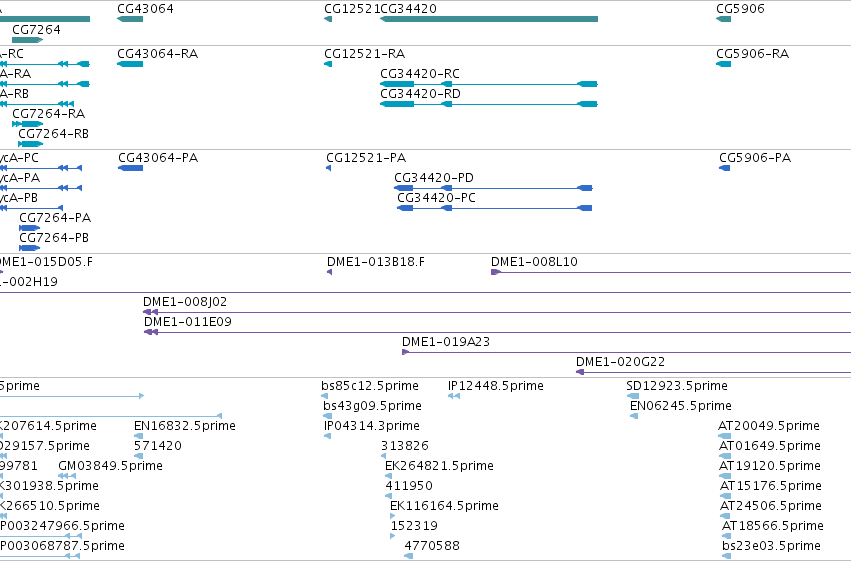Click the long CG34420 gene bar
Image resolution: width=851 pixels, height=561 pixels.
pos(489,19)
